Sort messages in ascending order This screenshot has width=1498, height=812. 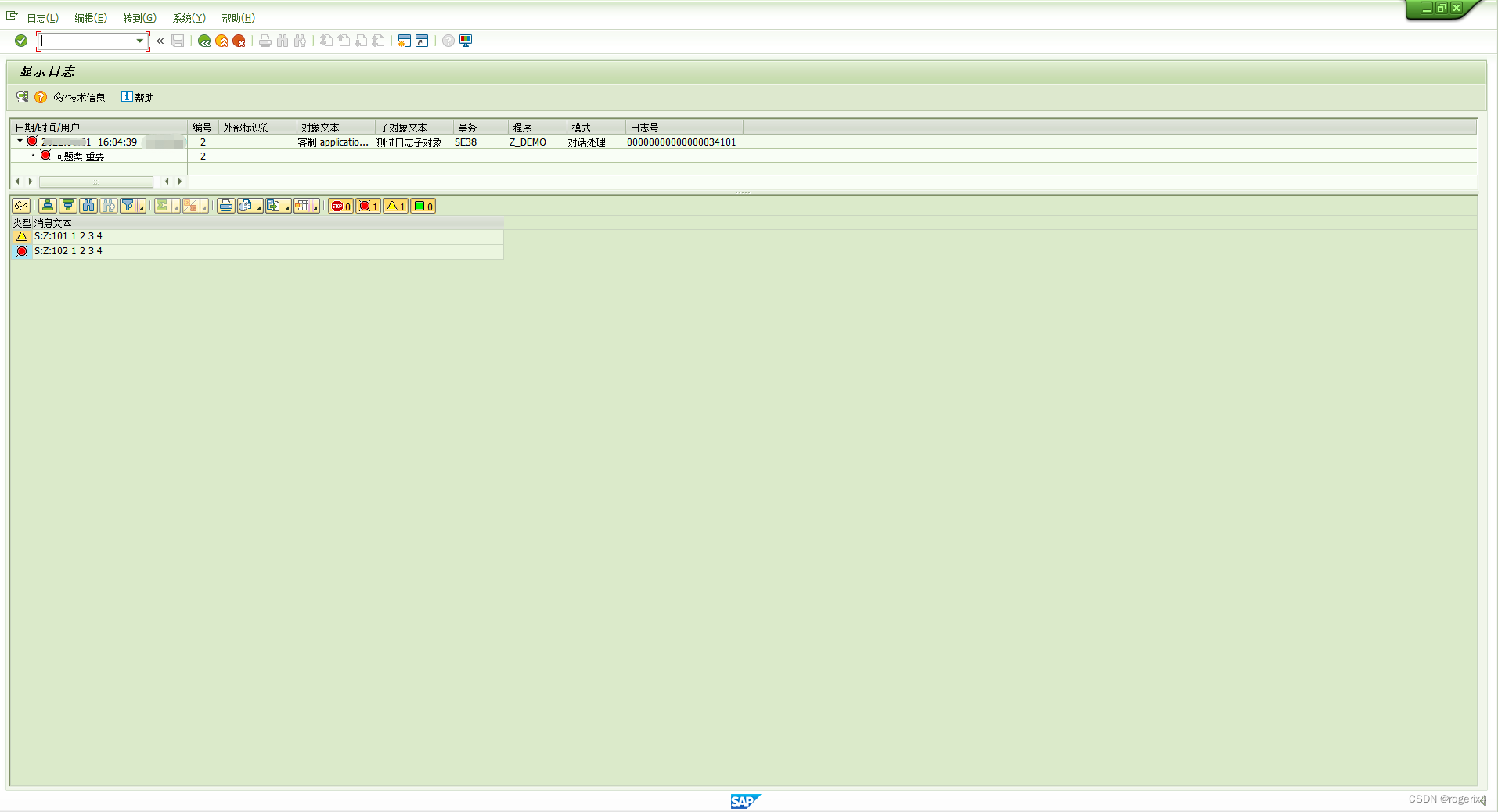tap(48, 206)
